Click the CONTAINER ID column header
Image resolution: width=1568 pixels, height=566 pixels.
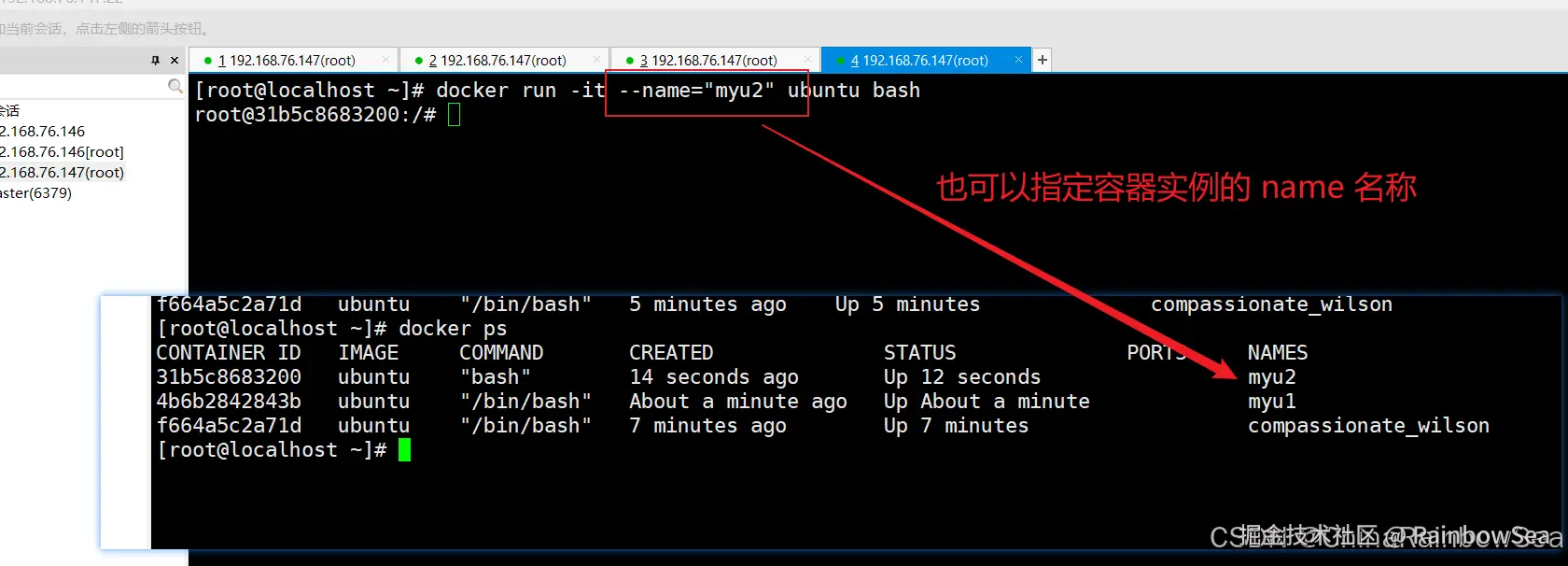click(229, 353)
